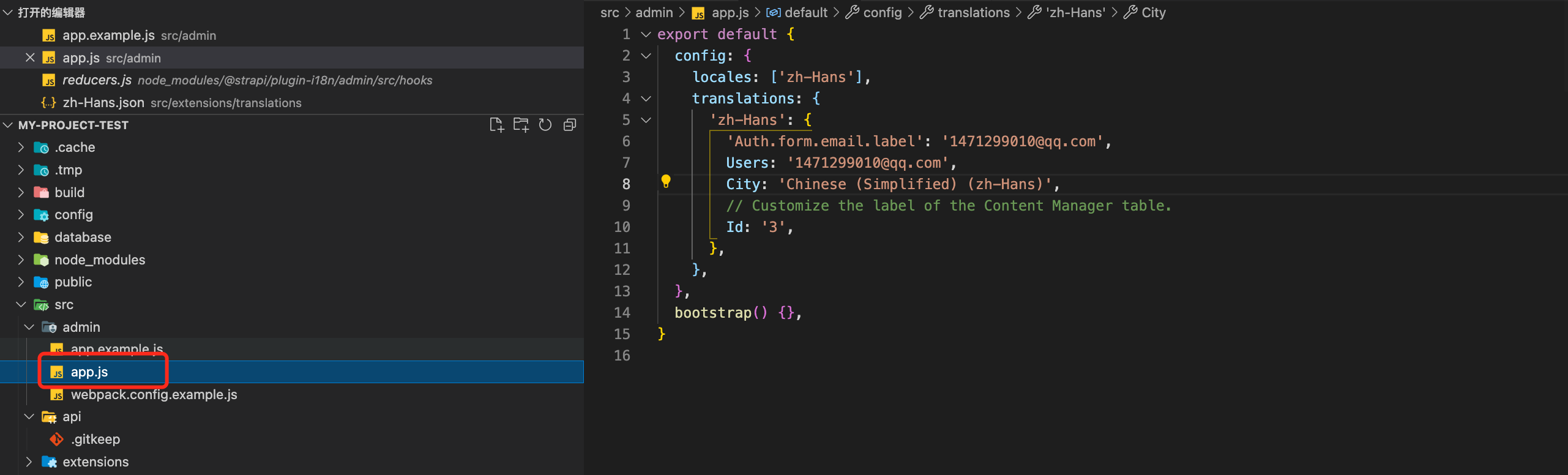1568x475 pixels.
Task: Click the translations breadcrumb item
Action: (x=973, y=12)
